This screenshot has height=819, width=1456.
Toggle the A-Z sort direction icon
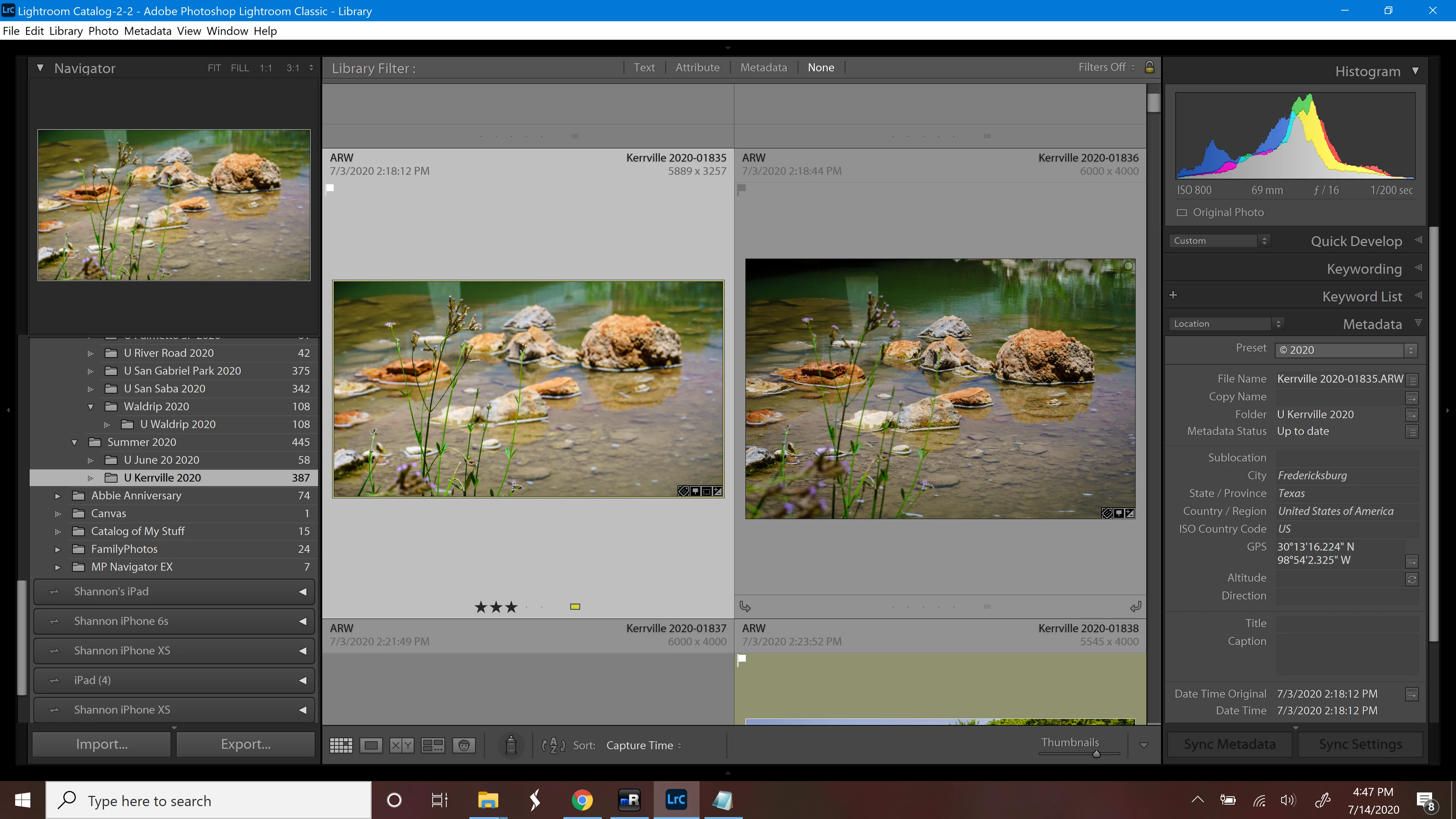(x=553, y=745)
